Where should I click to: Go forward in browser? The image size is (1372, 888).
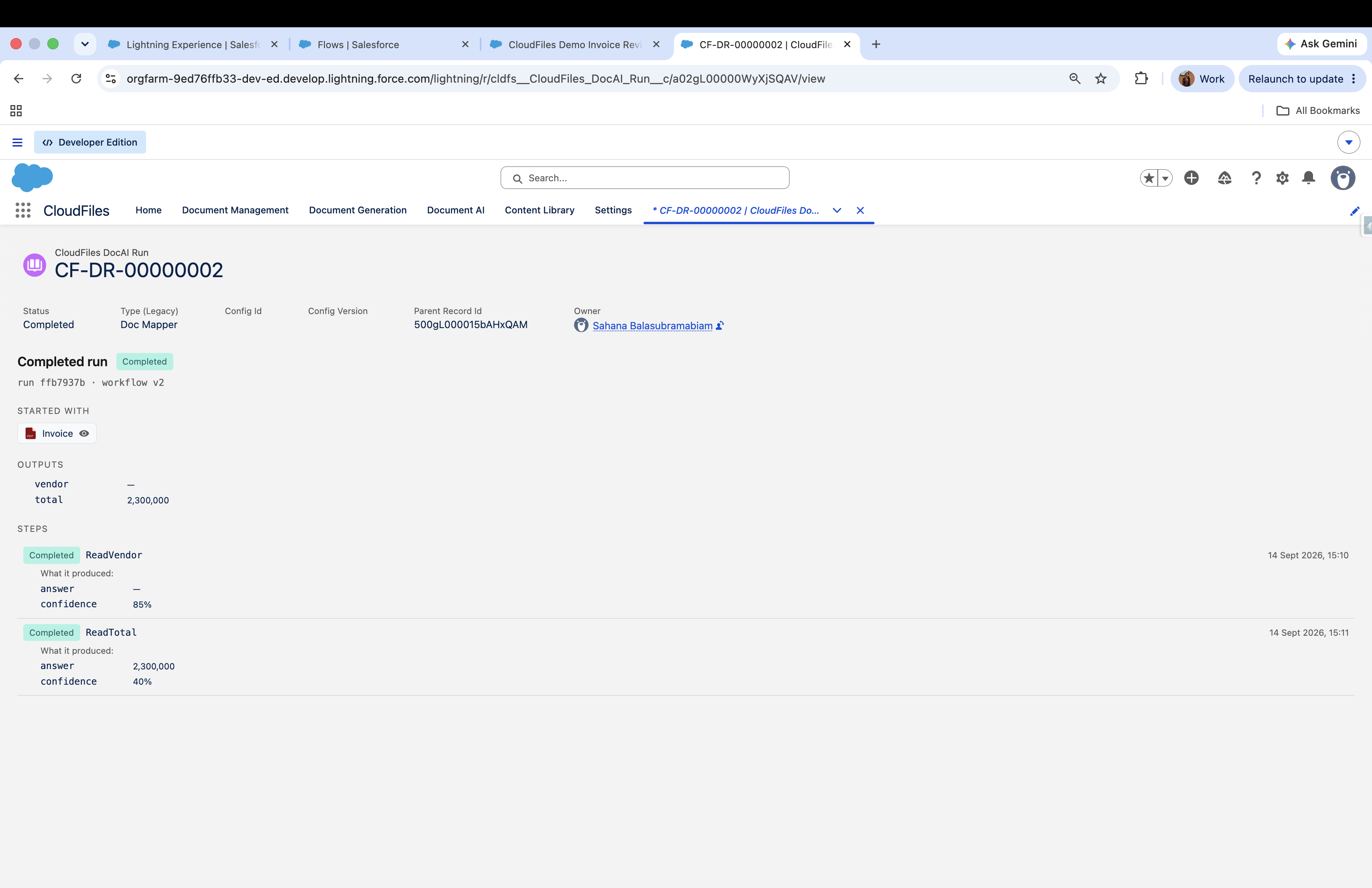pos(47,79)
